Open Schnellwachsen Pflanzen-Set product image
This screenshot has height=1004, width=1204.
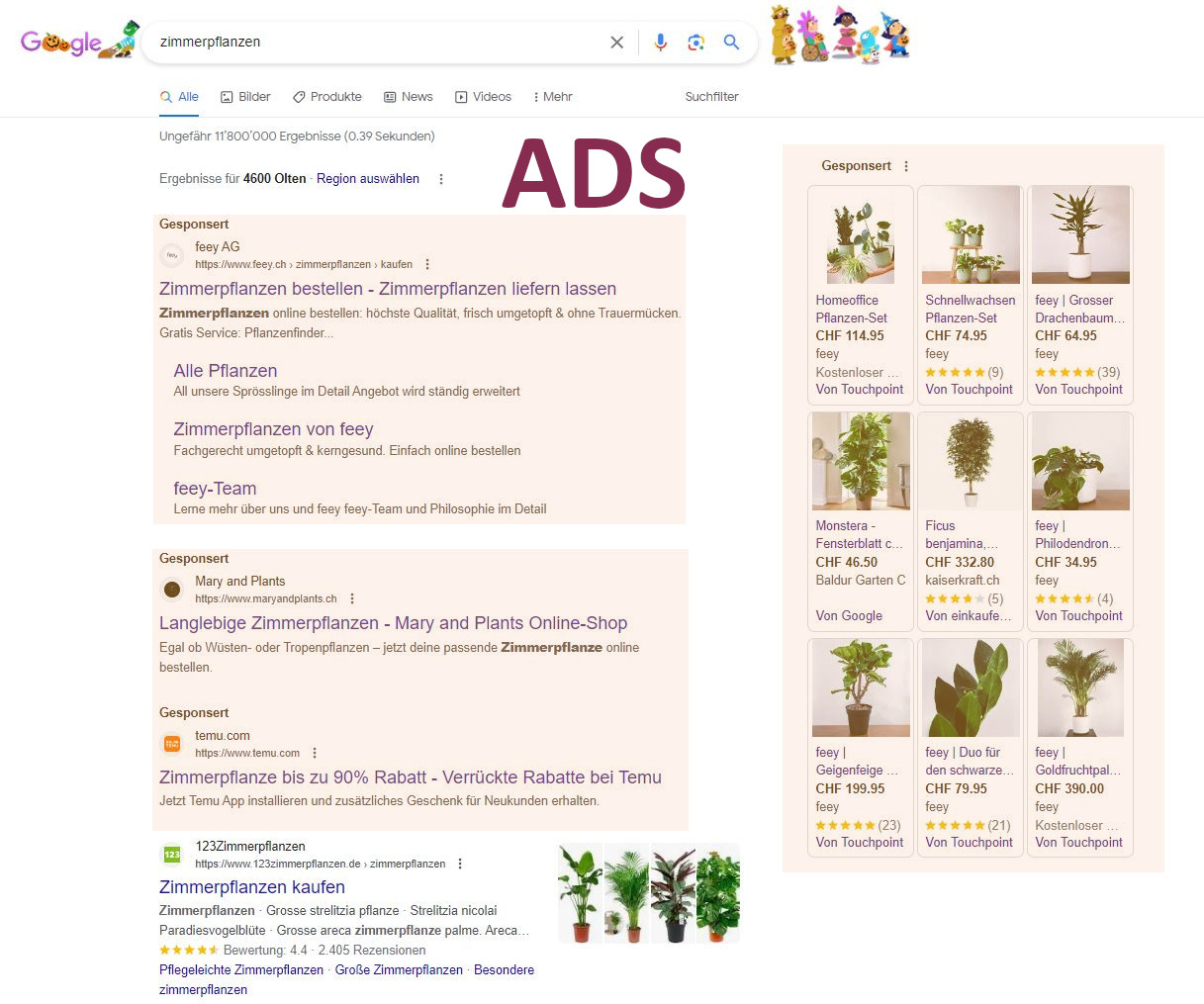971,235
